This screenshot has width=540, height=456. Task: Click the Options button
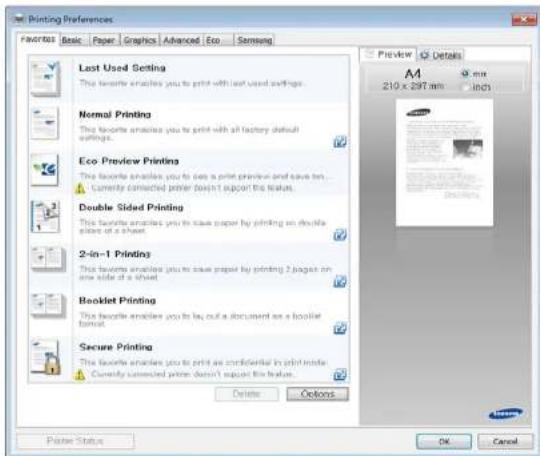pyautogui.click(x=318, y=394)
